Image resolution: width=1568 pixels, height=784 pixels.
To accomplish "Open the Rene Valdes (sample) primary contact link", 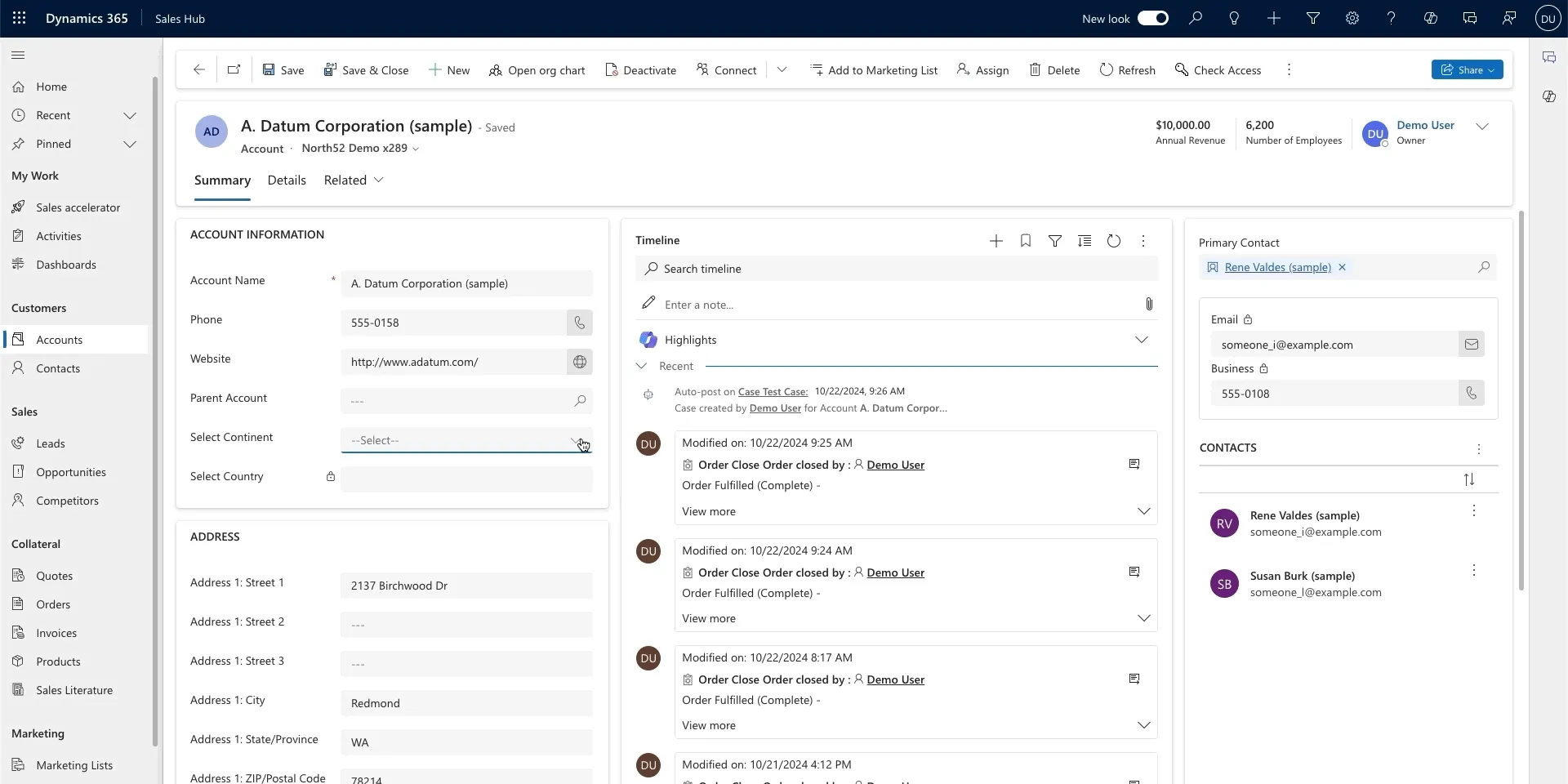I will tap(1277, 267).
